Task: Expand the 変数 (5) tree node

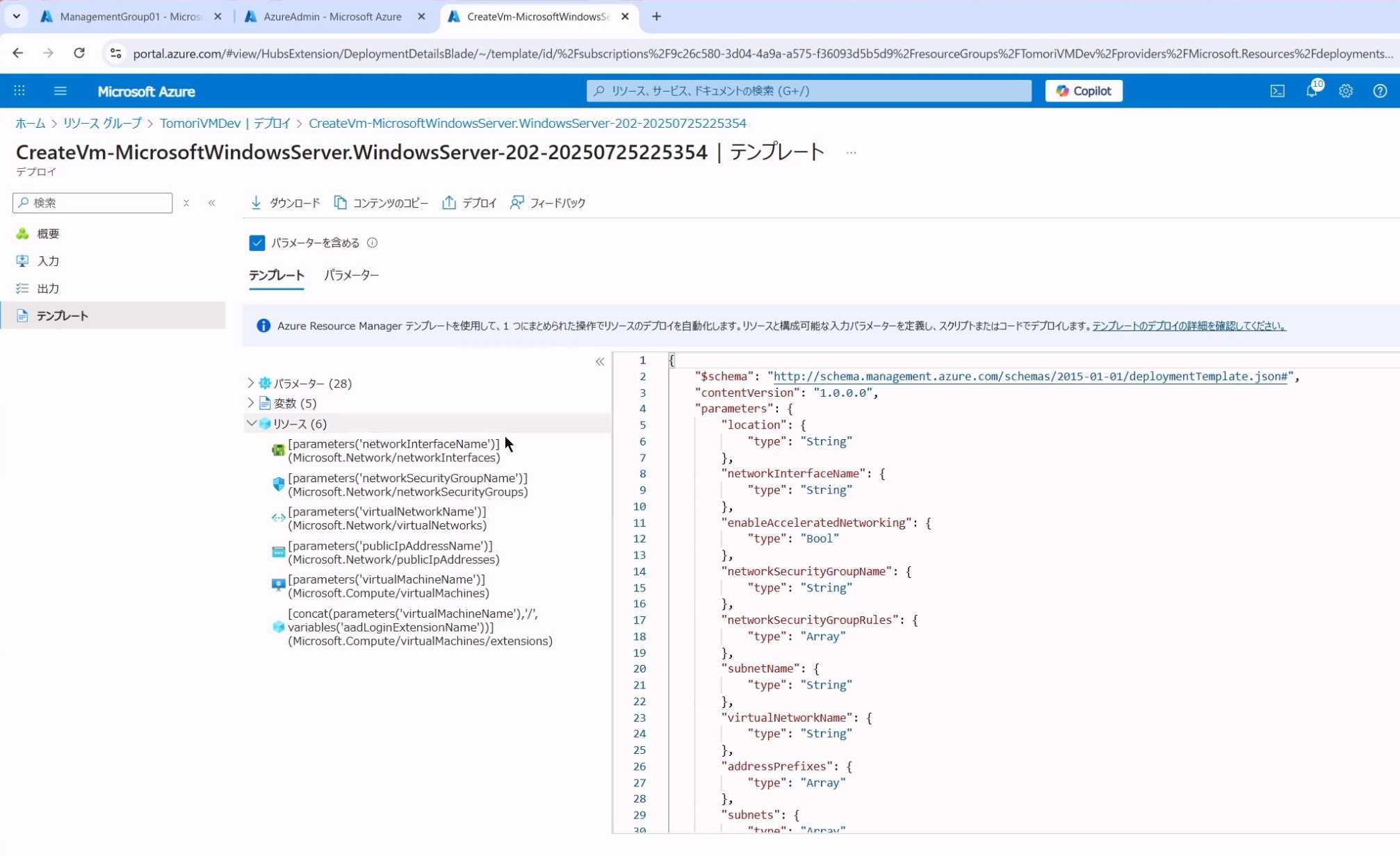Action: point(251,403)
